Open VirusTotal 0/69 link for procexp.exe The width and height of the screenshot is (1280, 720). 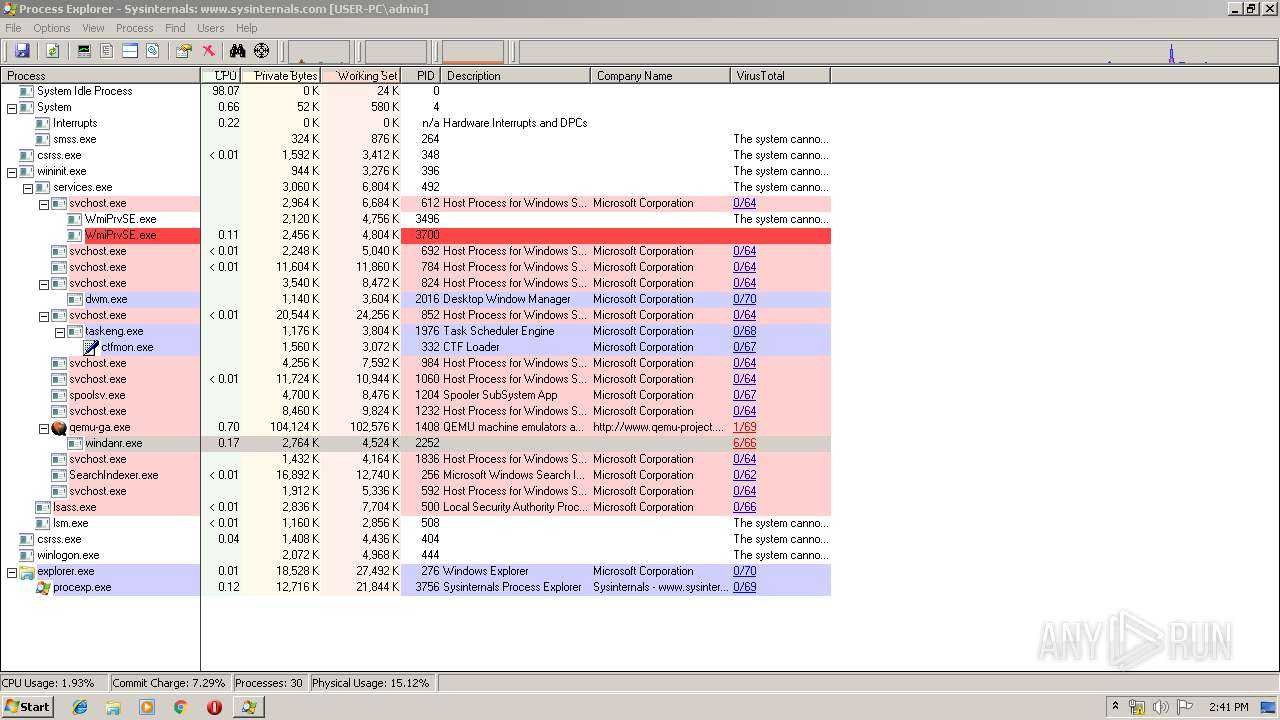745,587
